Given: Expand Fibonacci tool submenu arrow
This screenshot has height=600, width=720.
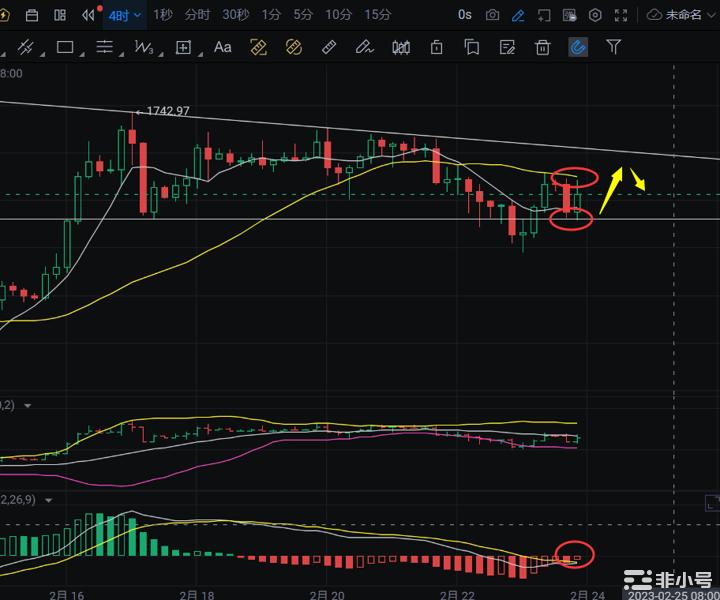Looking at the screenshot, I should click(x=121, y=55).
